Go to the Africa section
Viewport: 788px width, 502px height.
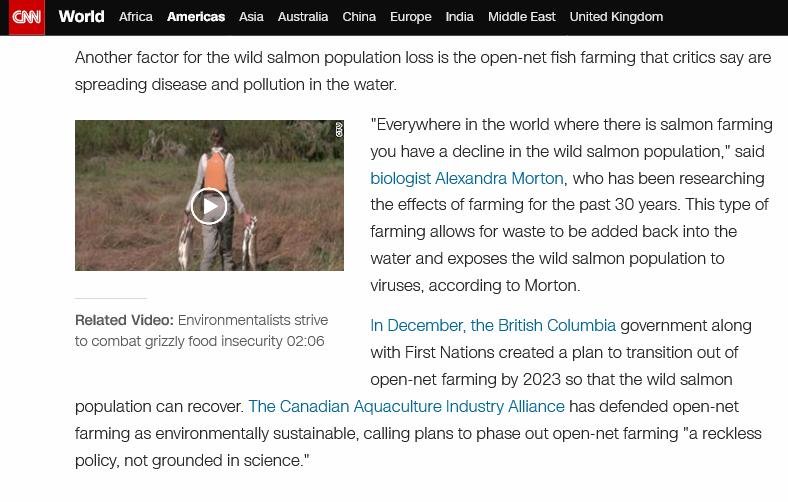point(136,17)
